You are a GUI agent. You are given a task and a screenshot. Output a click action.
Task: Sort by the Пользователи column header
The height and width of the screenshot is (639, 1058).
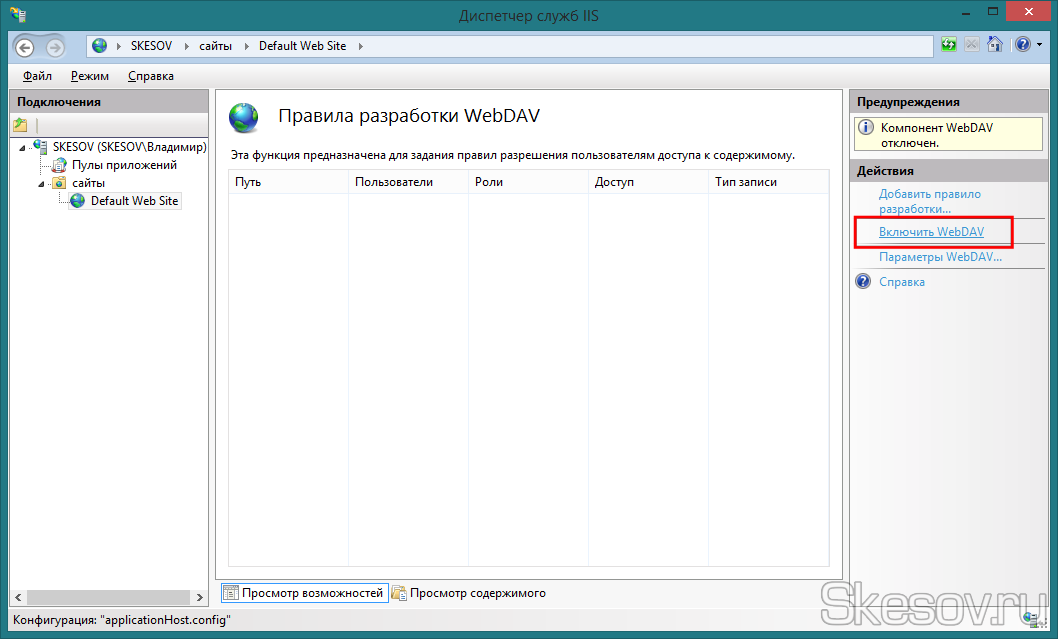(x=394, y=182)
